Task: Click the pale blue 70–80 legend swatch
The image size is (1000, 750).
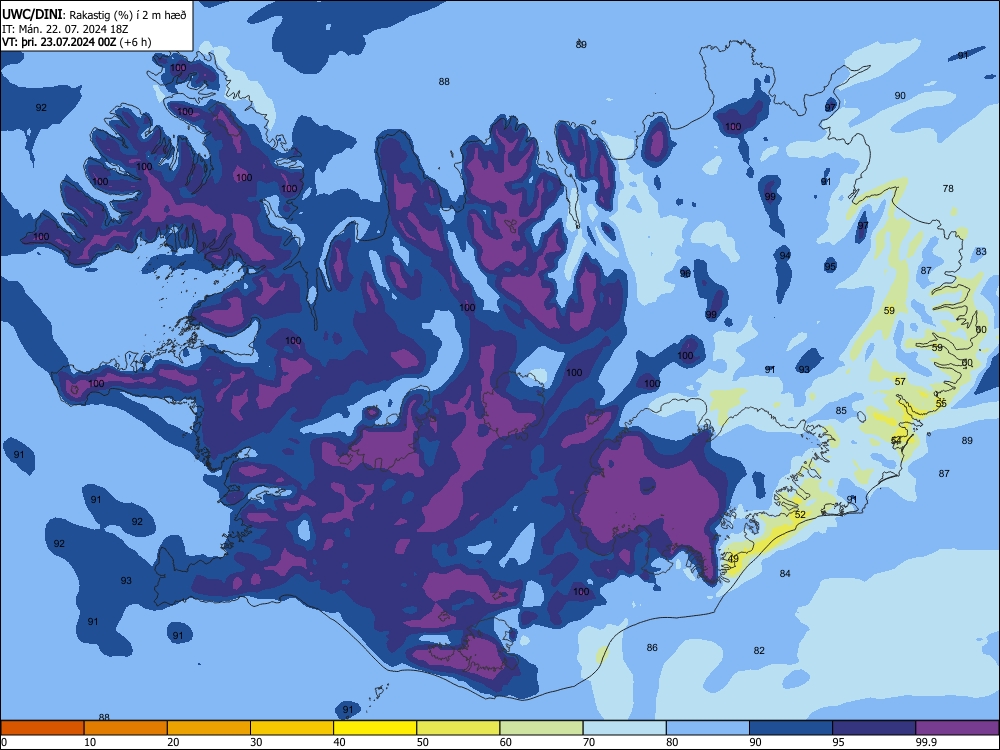Action: (x=624, y=728)
